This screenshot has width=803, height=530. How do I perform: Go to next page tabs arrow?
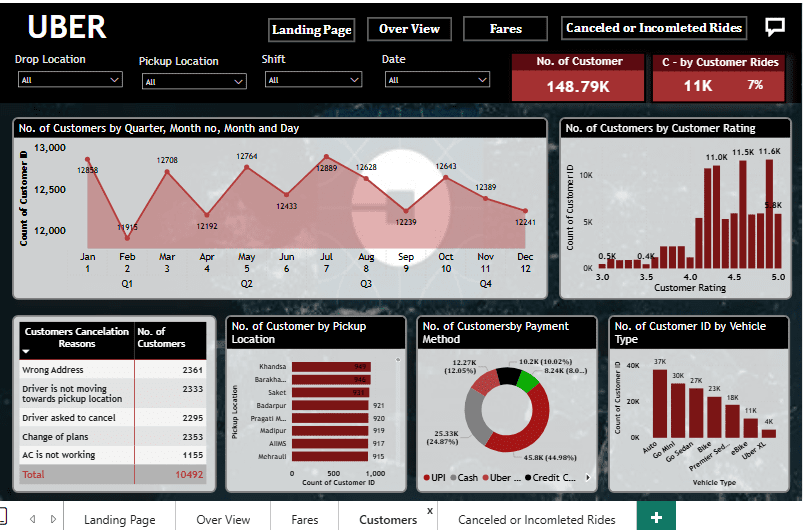[x=51, y=518]
